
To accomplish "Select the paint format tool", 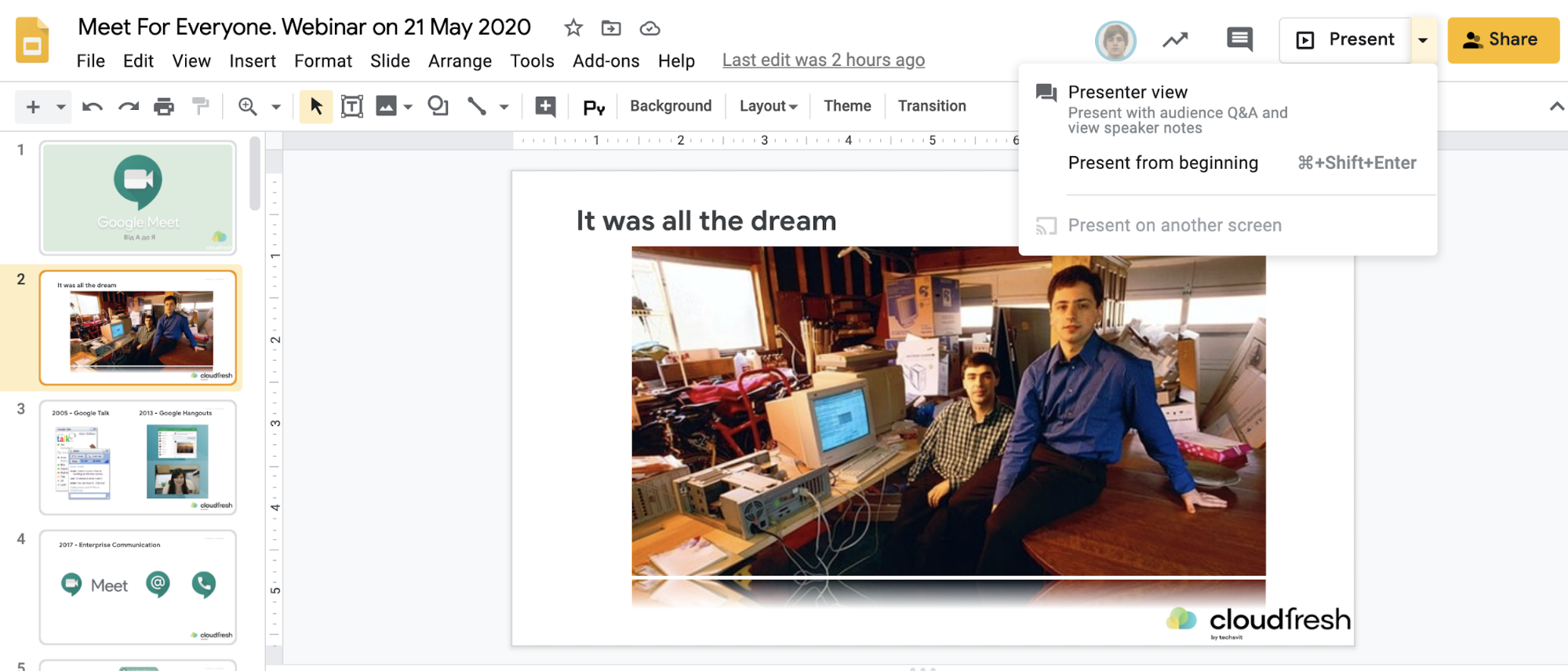I will pos(201,106).
